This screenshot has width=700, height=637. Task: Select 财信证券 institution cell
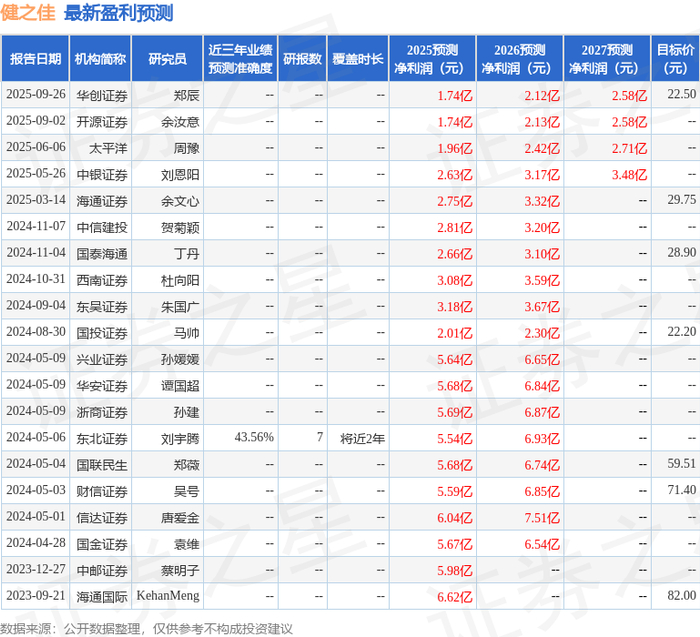point(102,491)
